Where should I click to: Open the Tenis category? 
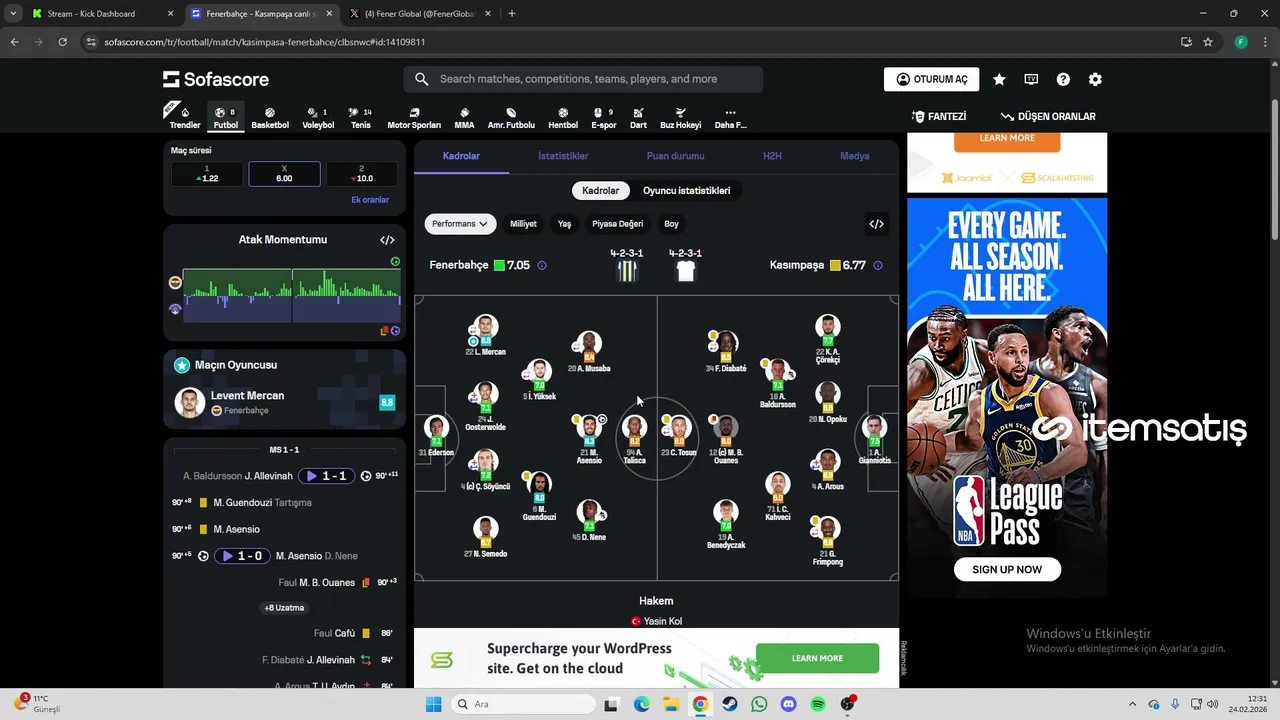360,117
